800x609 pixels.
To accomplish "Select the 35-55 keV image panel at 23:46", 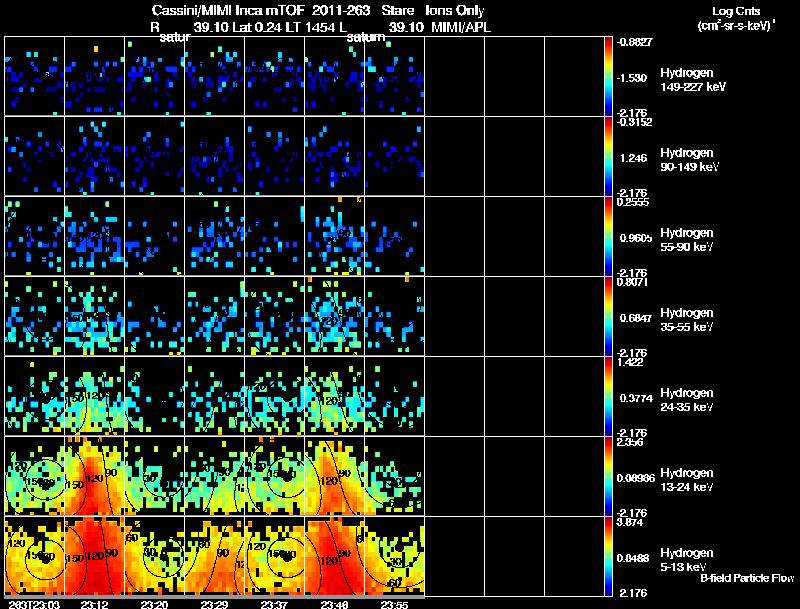I will pos(335,316).
